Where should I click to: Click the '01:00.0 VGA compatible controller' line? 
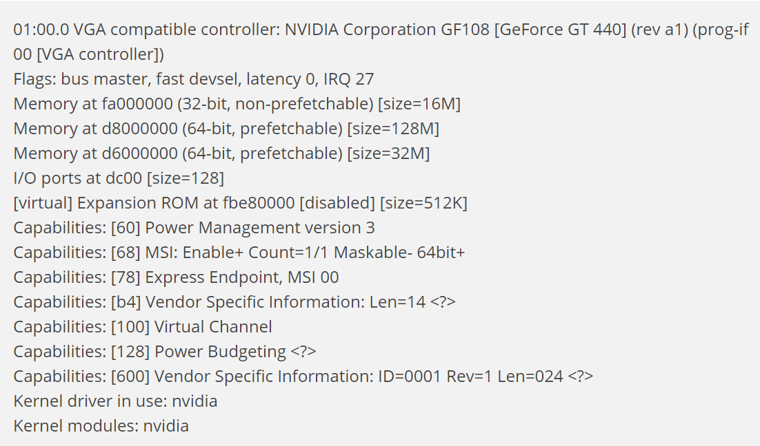(x=381, y=42)
